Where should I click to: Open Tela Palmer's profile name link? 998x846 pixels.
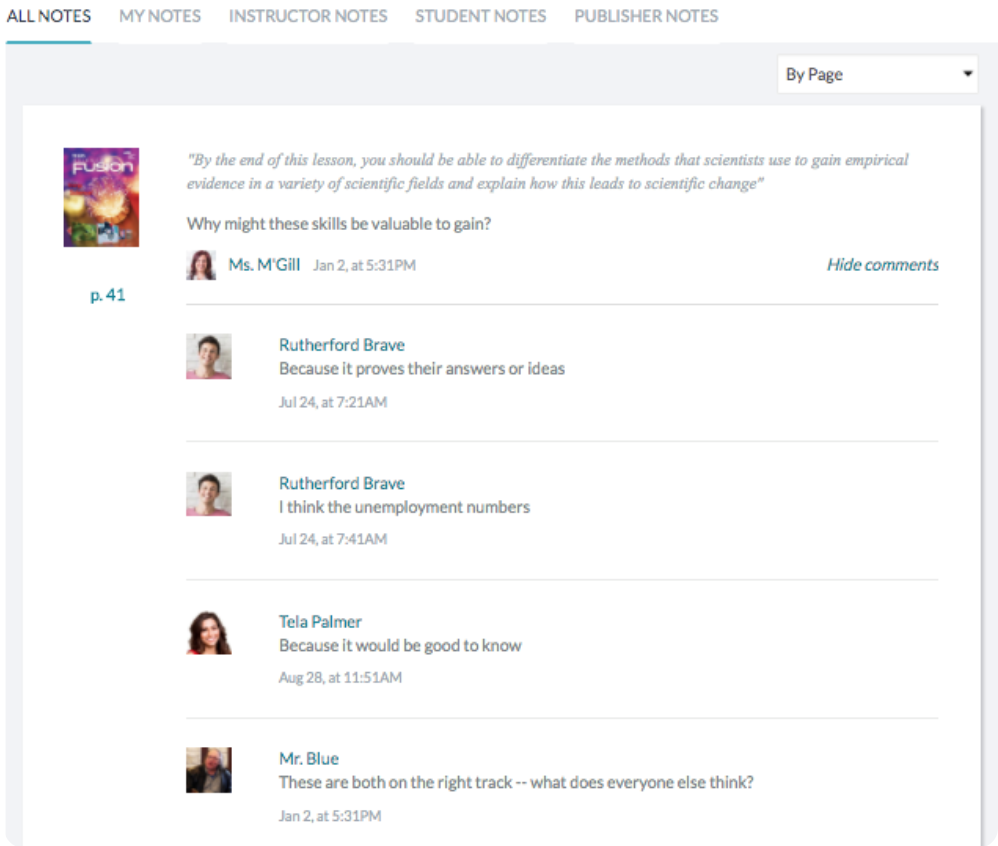(320, 622)
